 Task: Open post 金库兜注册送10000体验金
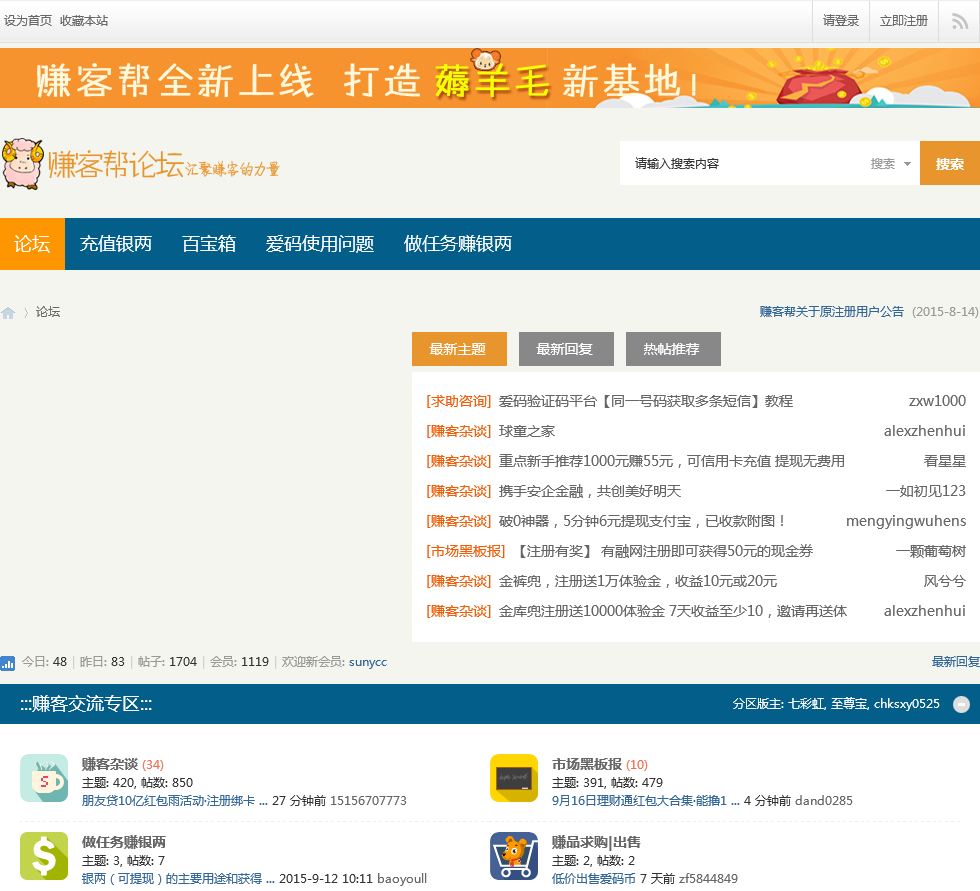coord(672,611)
